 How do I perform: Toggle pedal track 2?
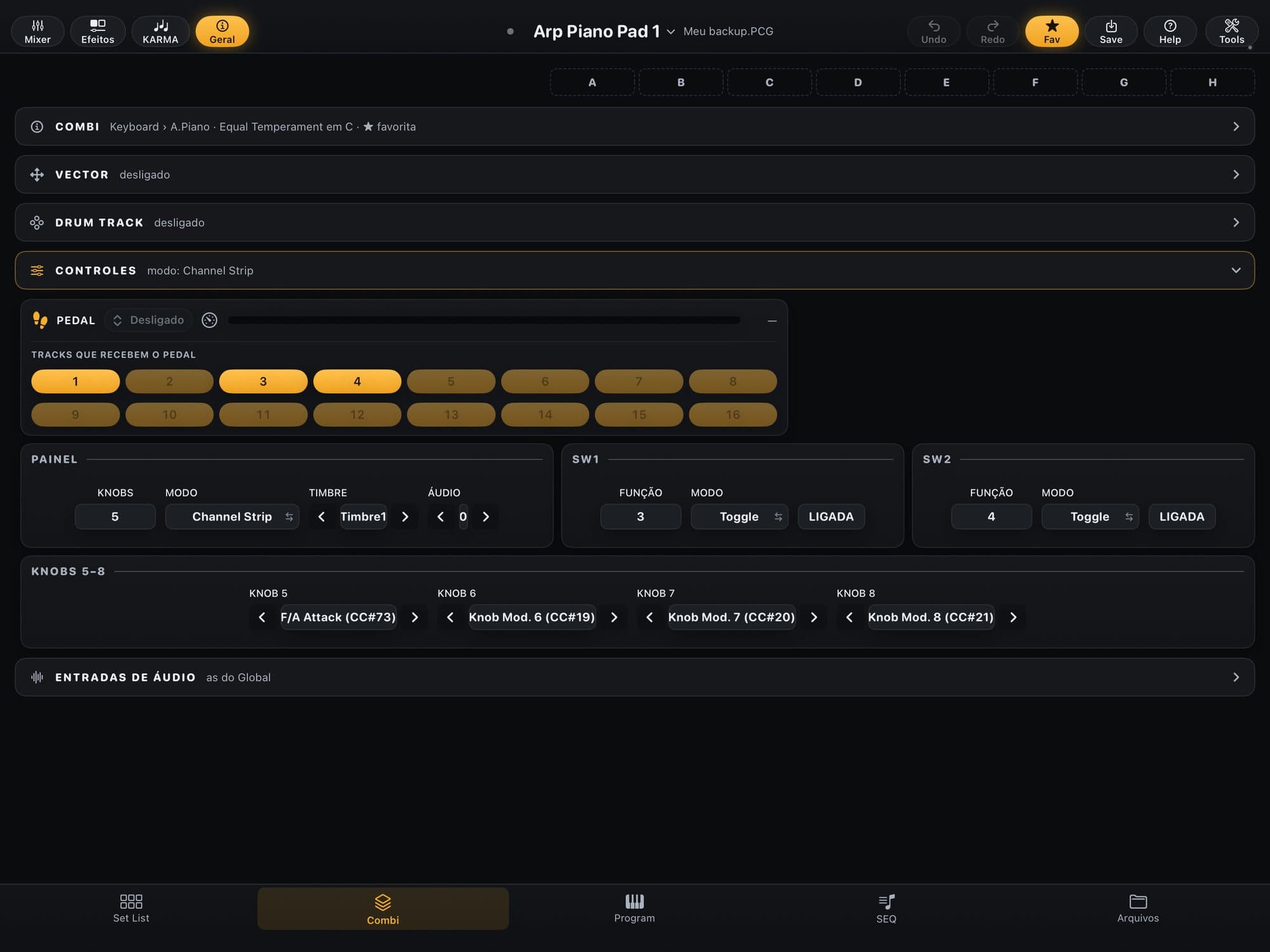pyautogui.click(x=170, y=381)
